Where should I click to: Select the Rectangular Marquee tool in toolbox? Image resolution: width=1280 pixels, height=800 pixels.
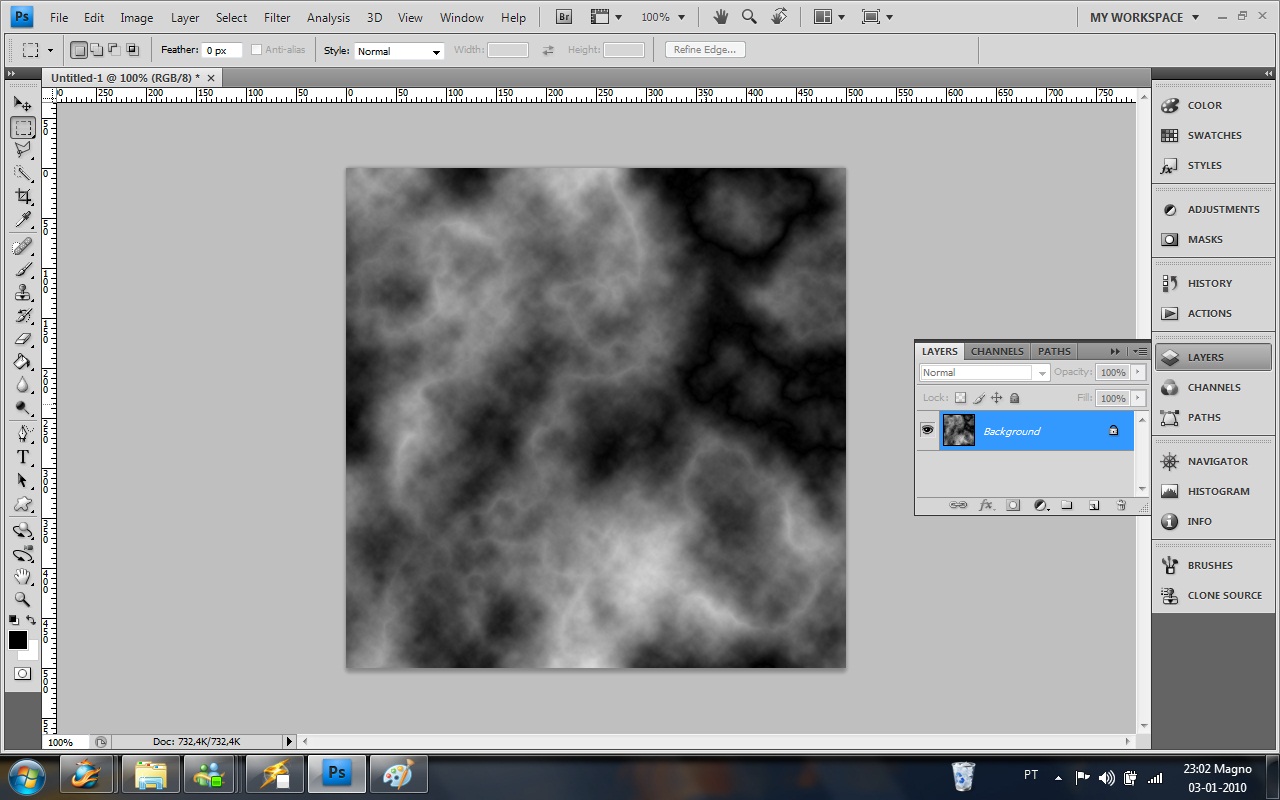point(22,128)
